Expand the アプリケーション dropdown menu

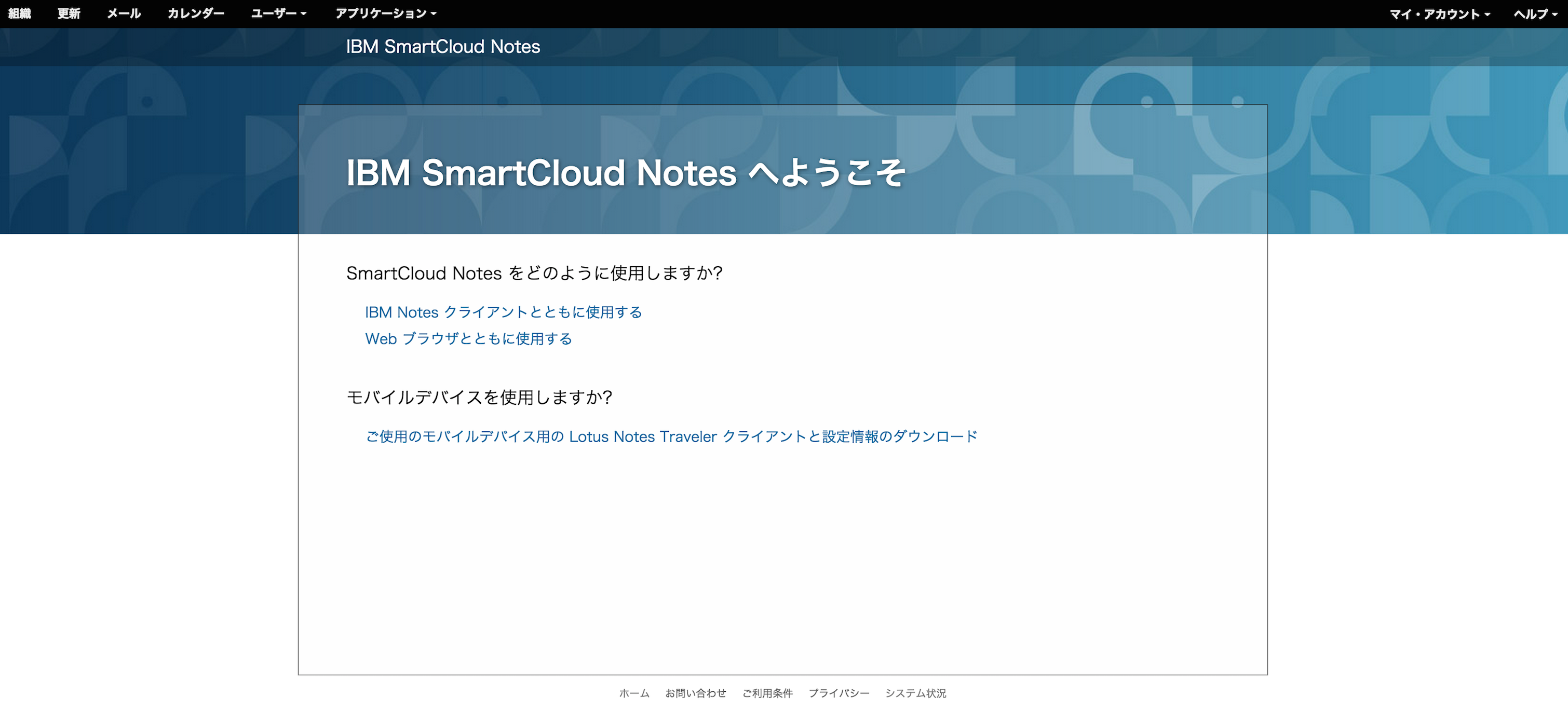pyautogui.click(x=386, y=13)
